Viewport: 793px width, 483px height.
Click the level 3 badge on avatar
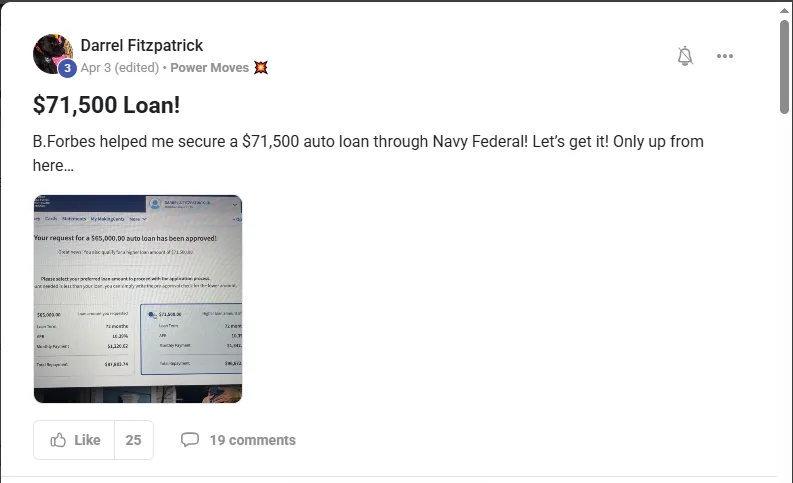click(x=67, y=68)
